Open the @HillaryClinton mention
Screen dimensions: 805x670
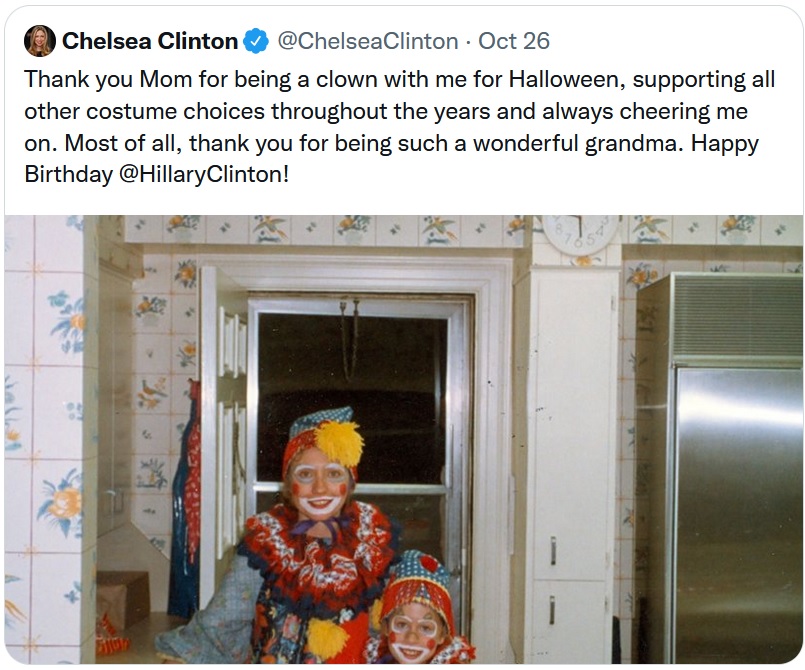coord(205,174)
